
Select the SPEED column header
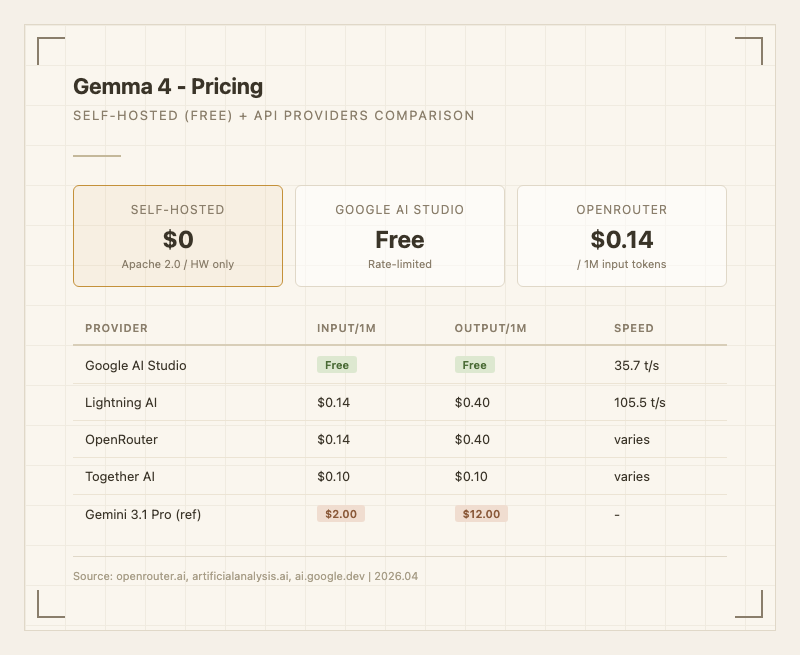[x=634, y=328]
